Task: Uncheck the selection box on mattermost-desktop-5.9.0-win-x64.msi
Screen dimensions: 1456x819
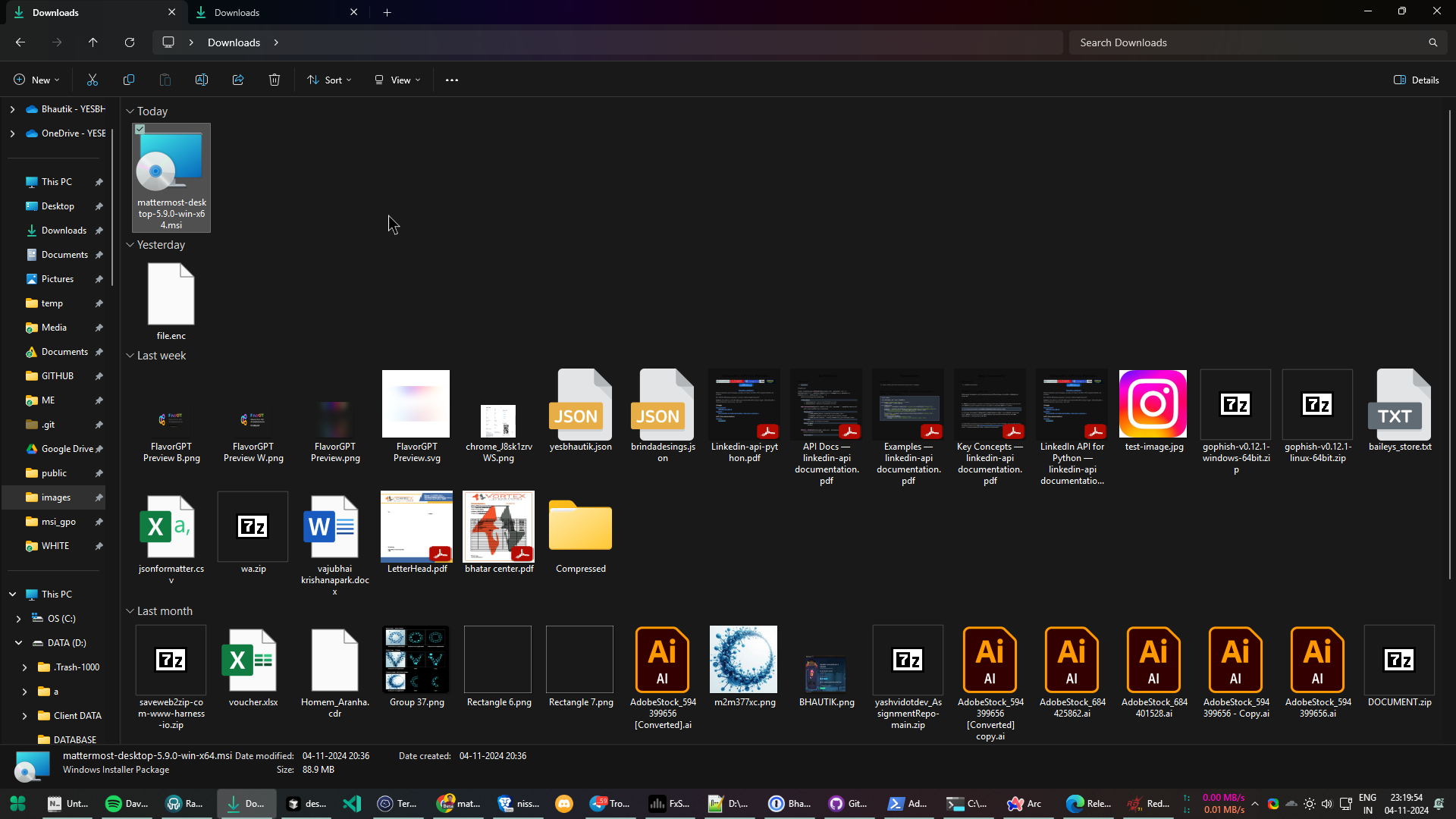Action: (140, 130)
